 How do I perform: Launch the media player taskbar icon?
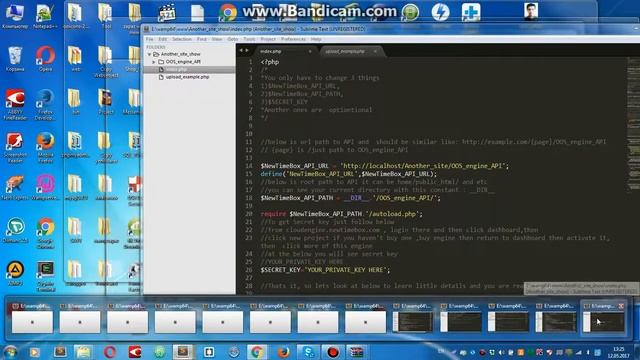point(34,352)
